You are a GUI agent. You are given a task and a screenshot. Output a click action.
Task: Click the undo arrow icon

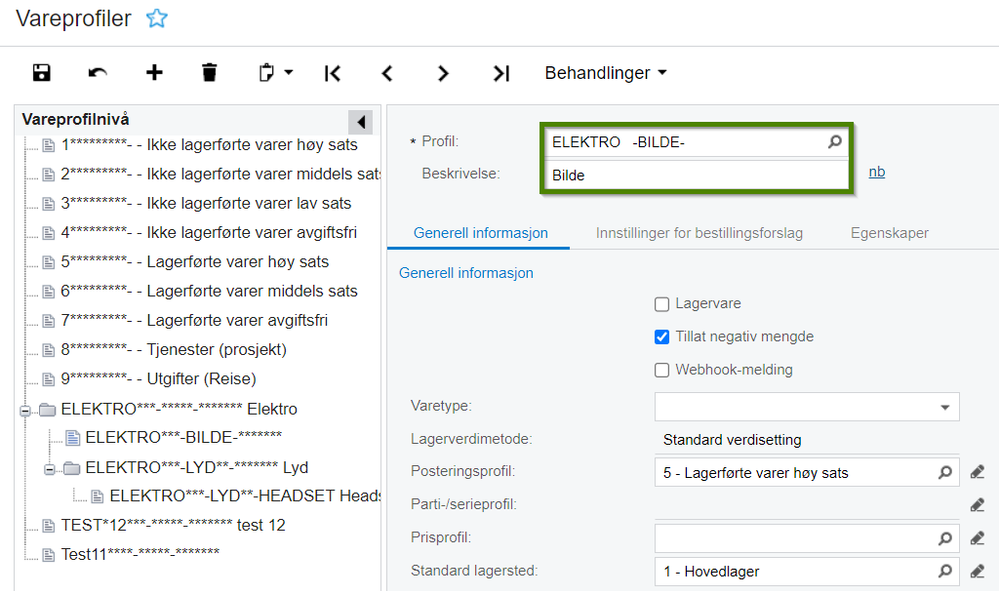coord(97,73)
